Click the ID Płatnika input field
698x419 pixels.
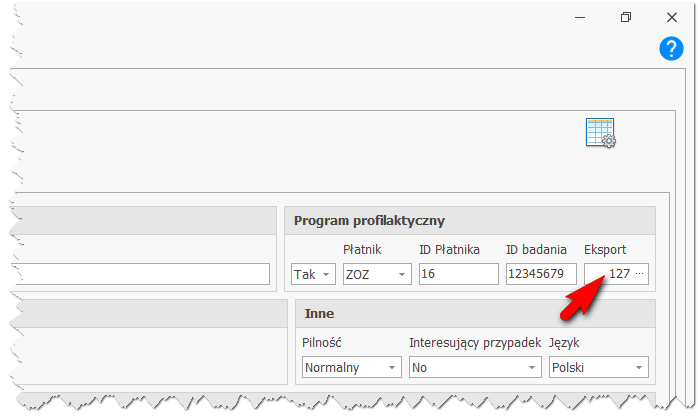tap(459, 274)
